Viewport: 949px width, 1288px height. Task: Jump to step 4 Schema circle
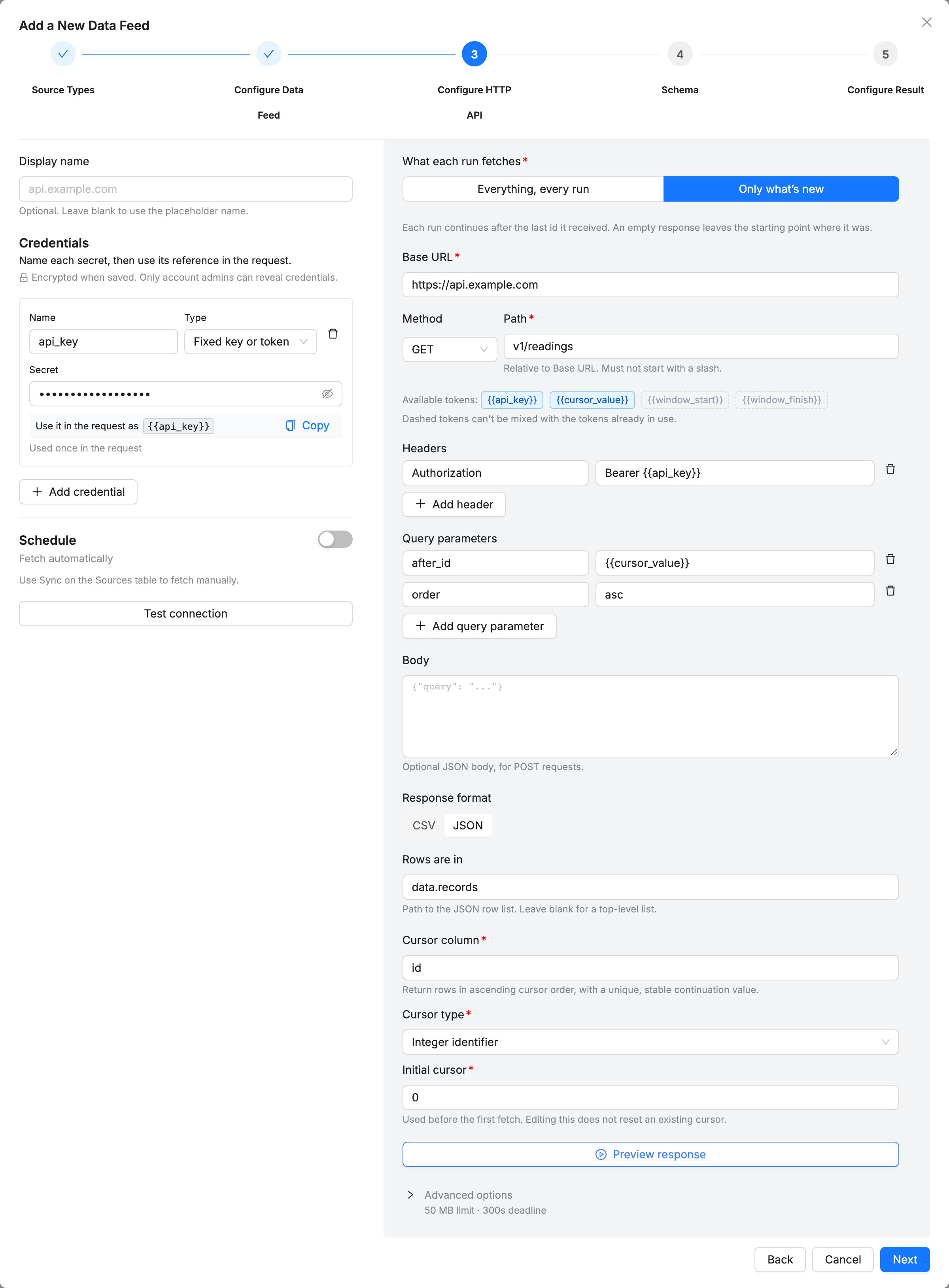point(680,54)
